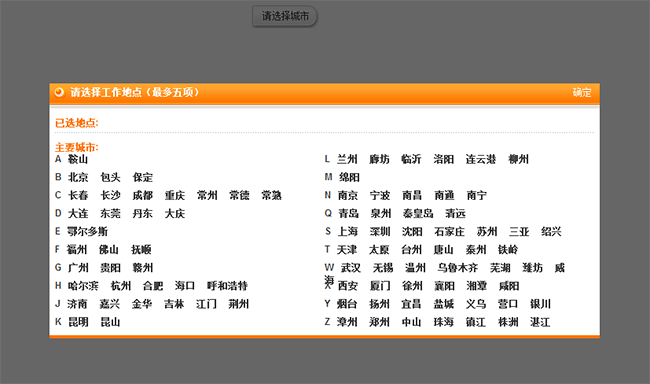Image resolution: width=650 pixels, height=384 pixels.
Task: Choose the city 鄂尔多斯
Action: 87,231
